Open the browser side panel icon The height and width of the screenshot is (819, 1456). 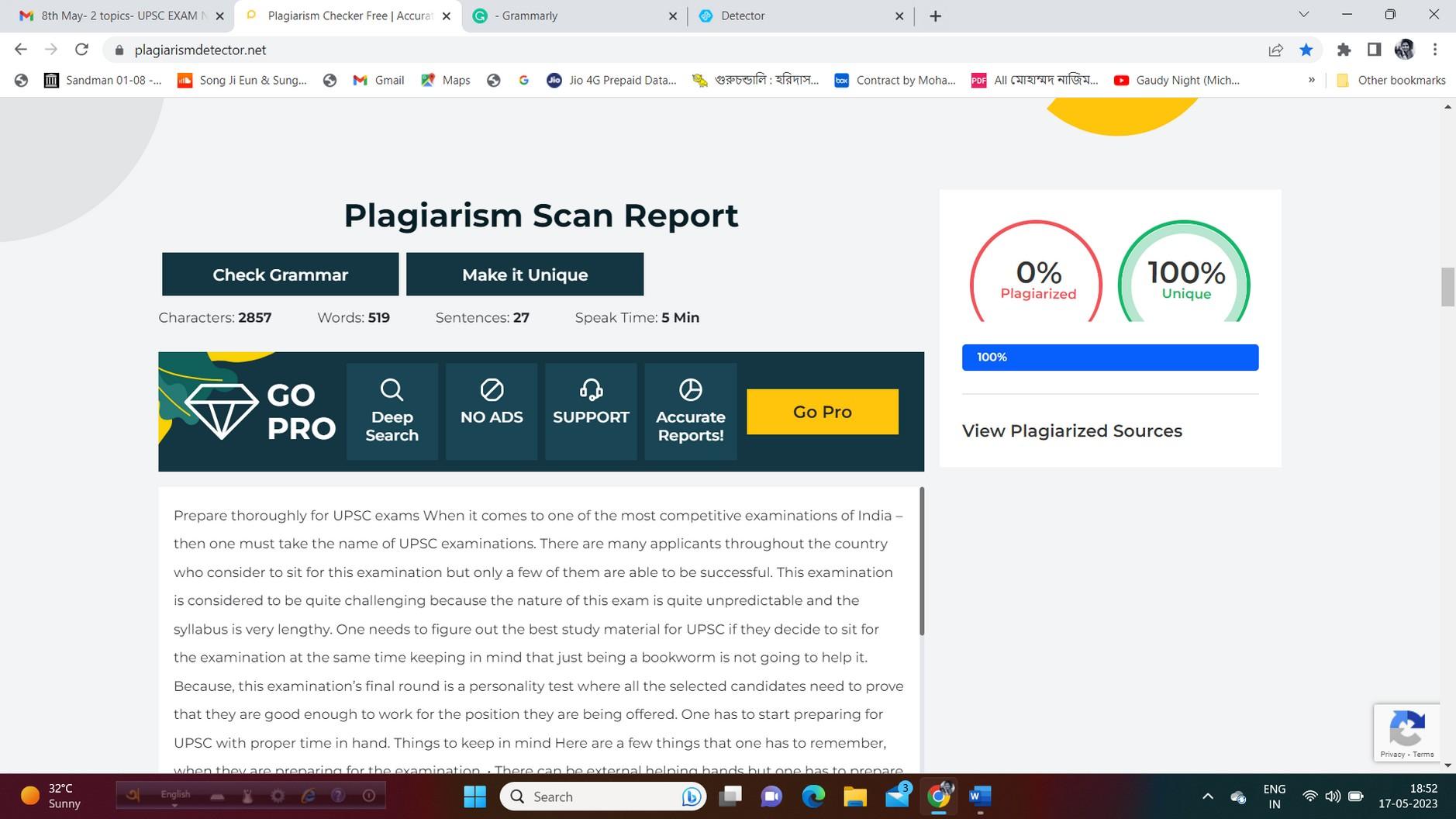tap(1374, 50)
